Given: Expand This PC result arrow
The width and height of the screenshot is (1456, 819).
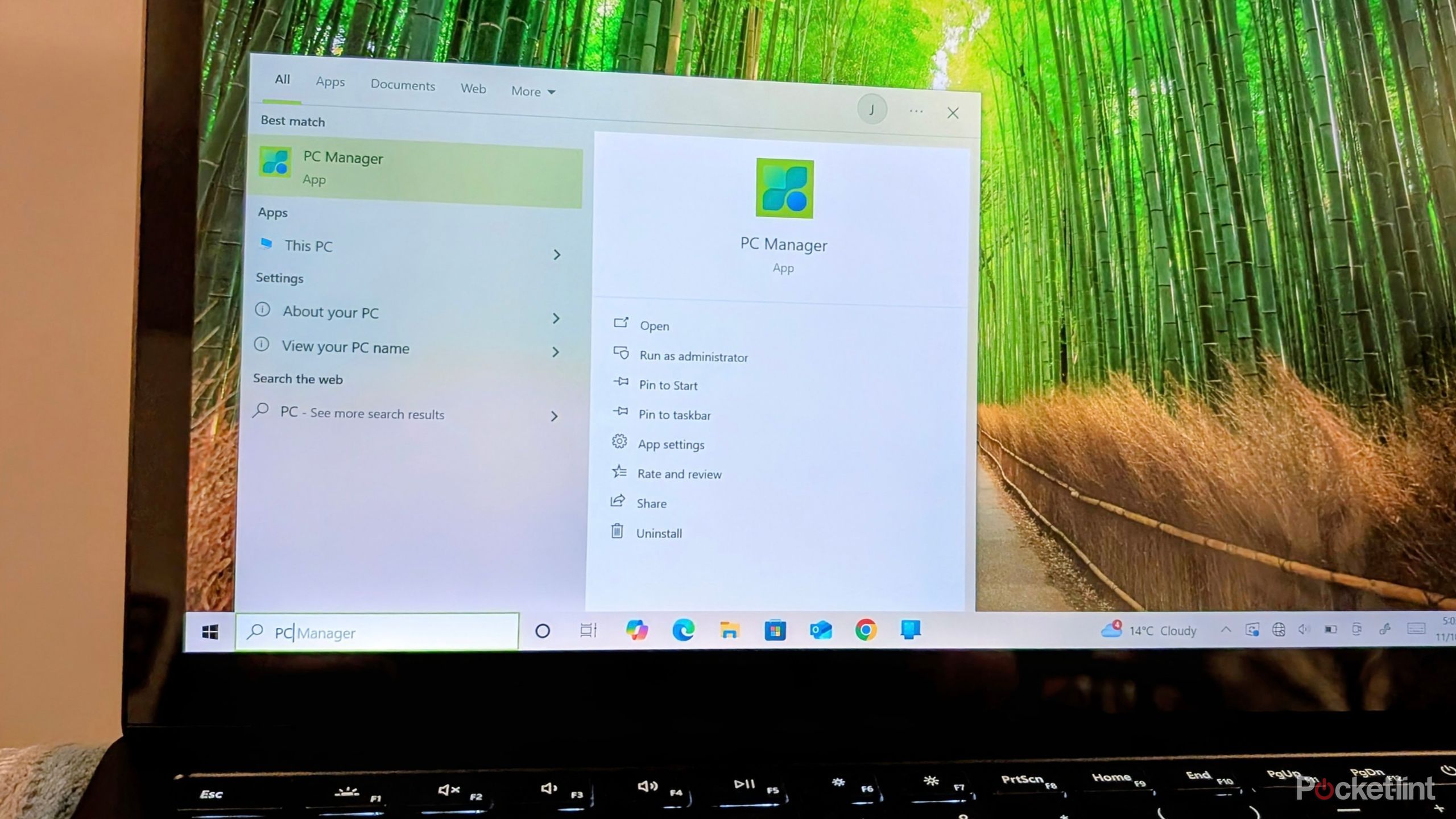Looking at the screenshot, I should tap(557, 255).
